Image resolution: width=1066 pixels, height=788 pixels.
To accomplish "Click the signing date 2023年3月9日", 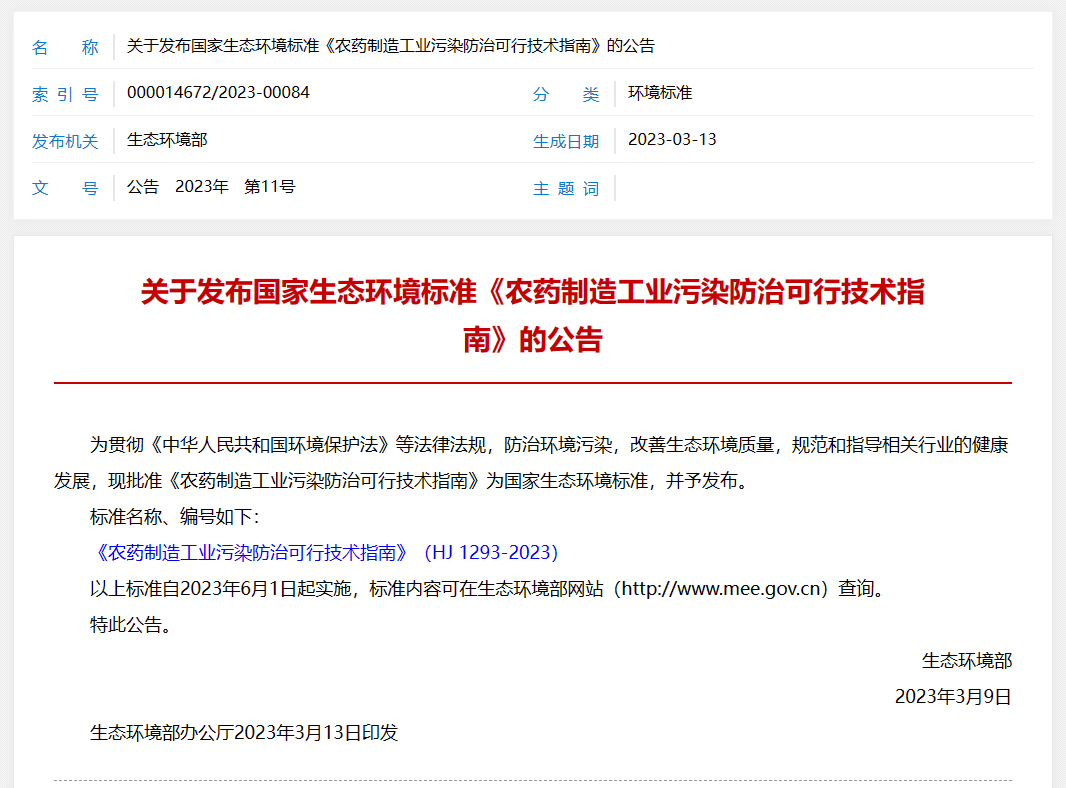I will click(953, 696).
